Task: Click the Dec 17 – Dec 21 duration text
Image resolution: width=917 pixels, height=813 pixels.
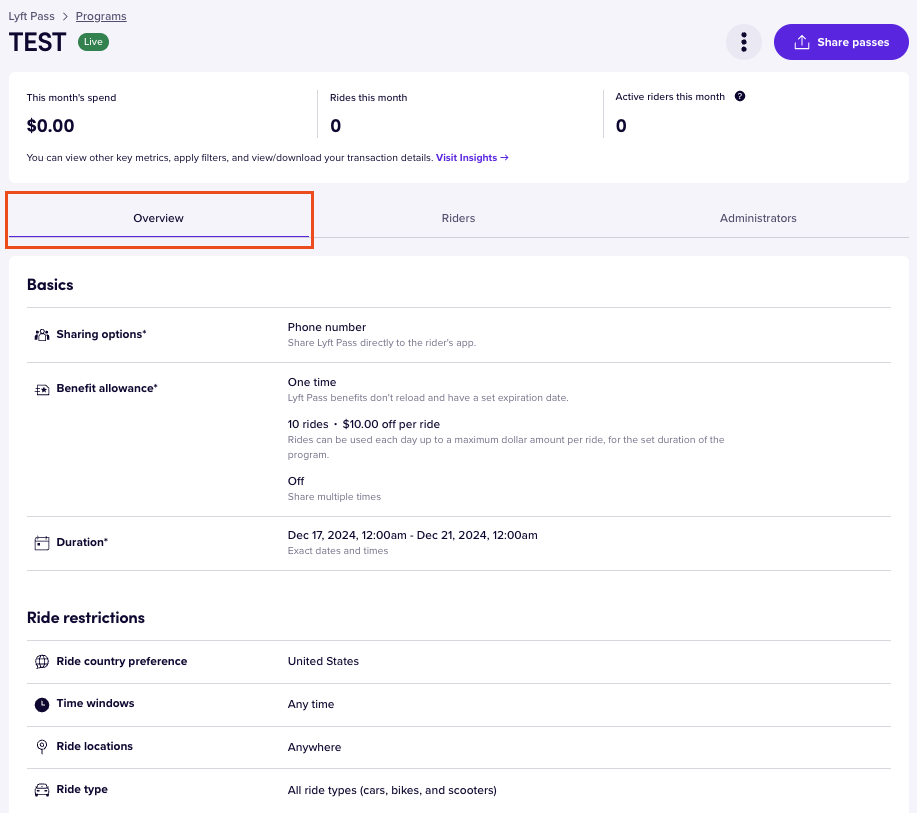Action: click(x=412, y=536)
